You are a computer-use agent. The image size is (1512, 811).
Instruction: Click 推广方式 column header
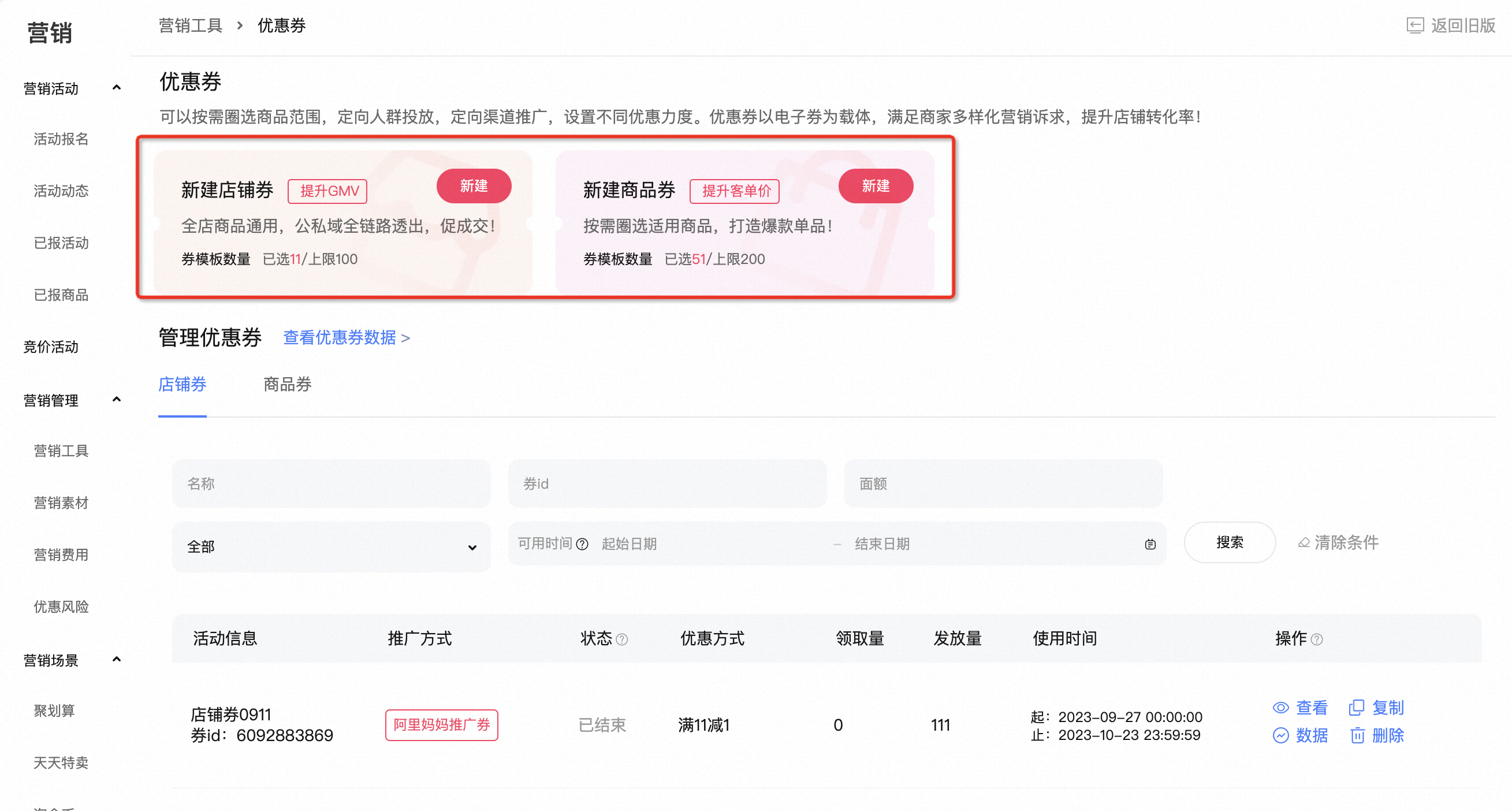pos(420,638)
